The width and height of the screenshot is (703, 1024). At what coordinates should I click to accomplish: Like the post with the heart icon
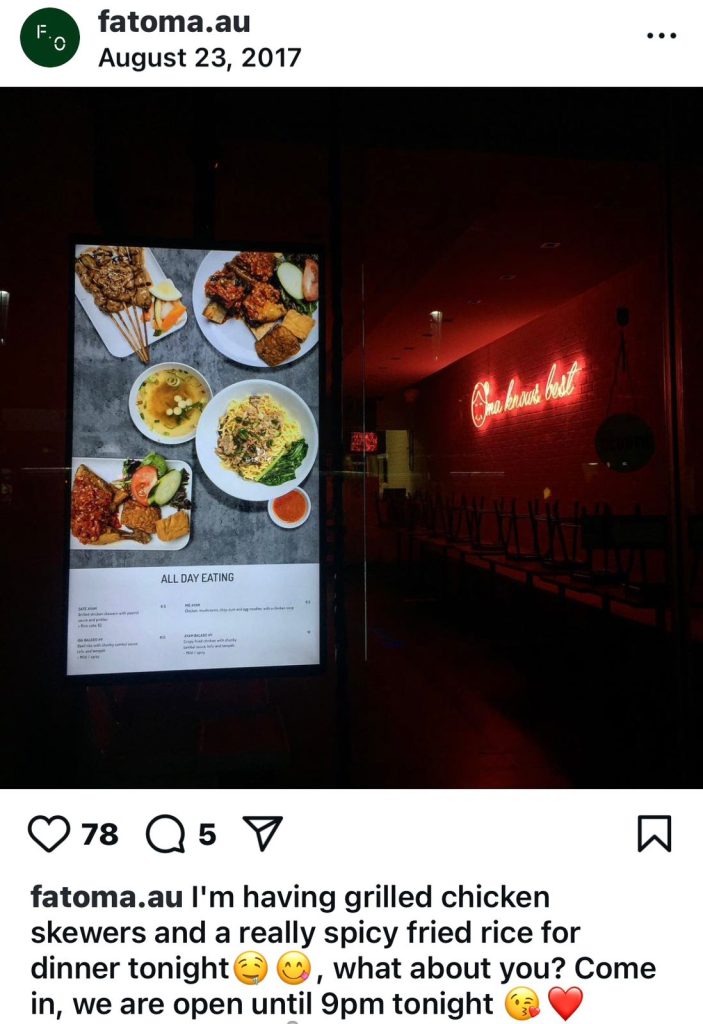click(x=49, y=834)
